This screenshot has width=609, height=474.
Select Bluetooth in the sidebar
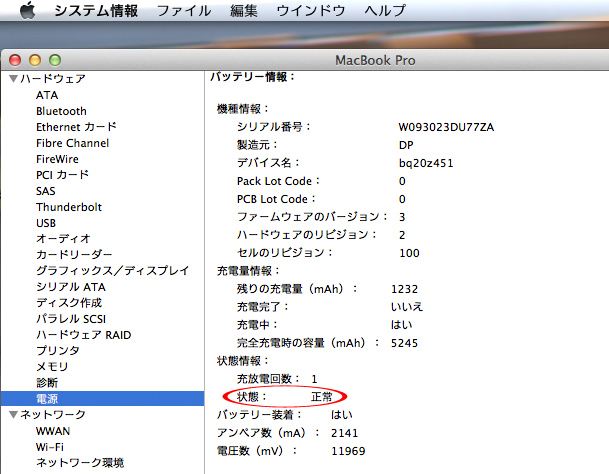[61, 111]
